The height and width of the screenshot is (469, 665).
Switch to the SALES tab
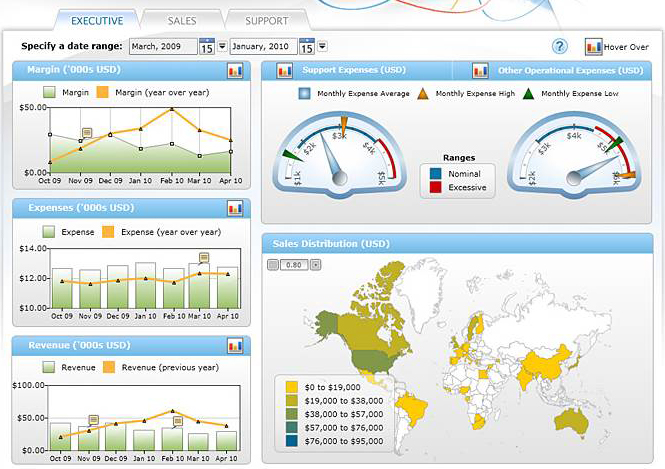coord(180,20)
